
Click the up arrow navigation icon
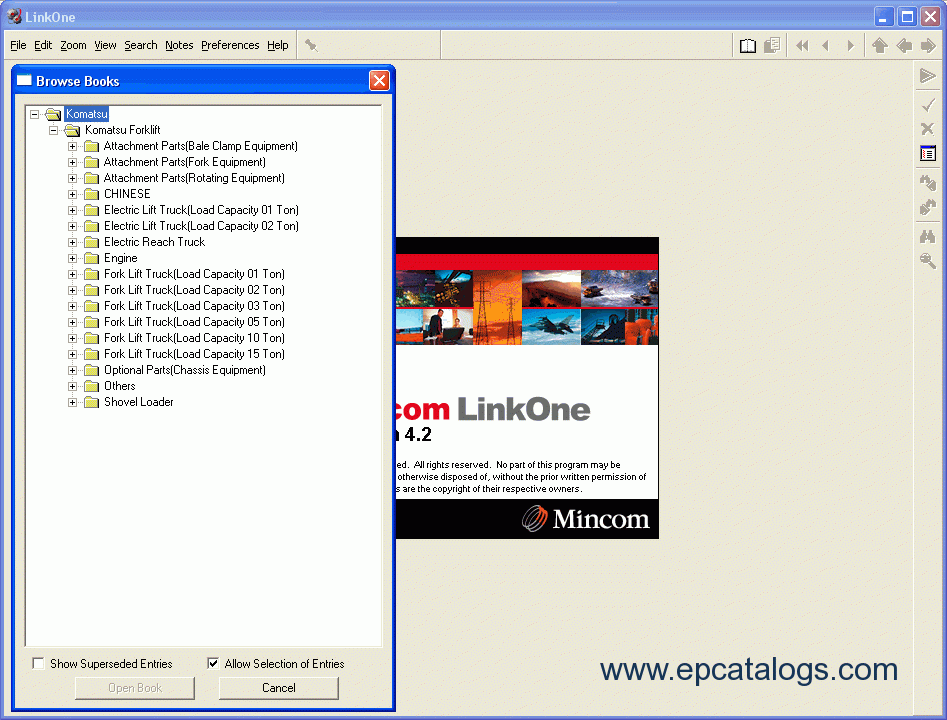click(880, 45)
